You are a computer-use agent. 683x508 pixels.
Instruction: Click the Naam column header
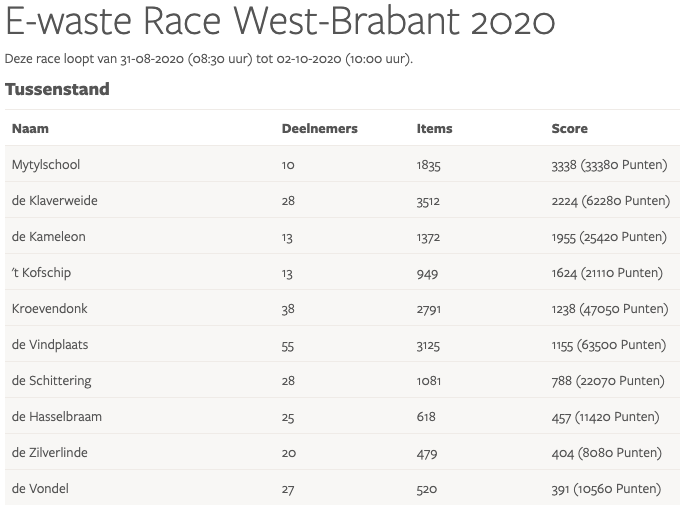[30, 128]
